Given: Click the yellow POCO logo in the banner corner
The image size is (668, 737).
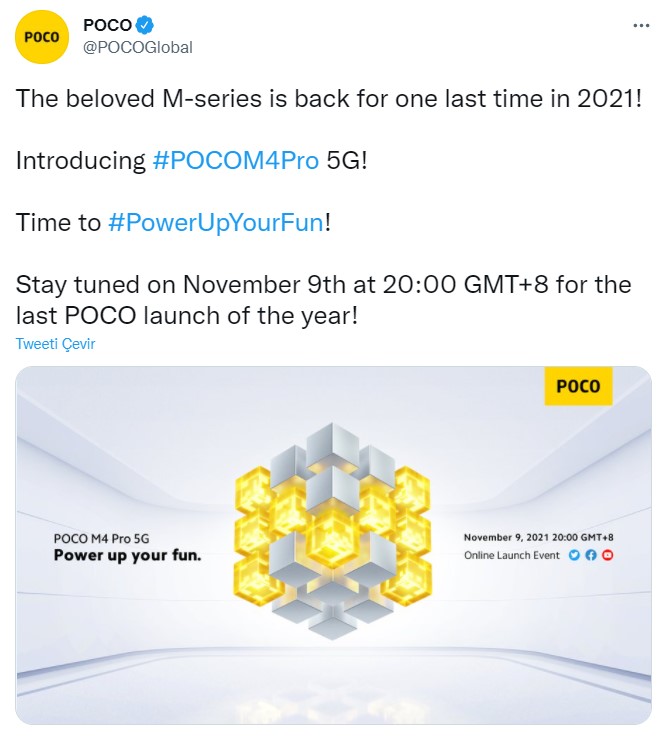Looking at the screenshot, I should point(578,386).
